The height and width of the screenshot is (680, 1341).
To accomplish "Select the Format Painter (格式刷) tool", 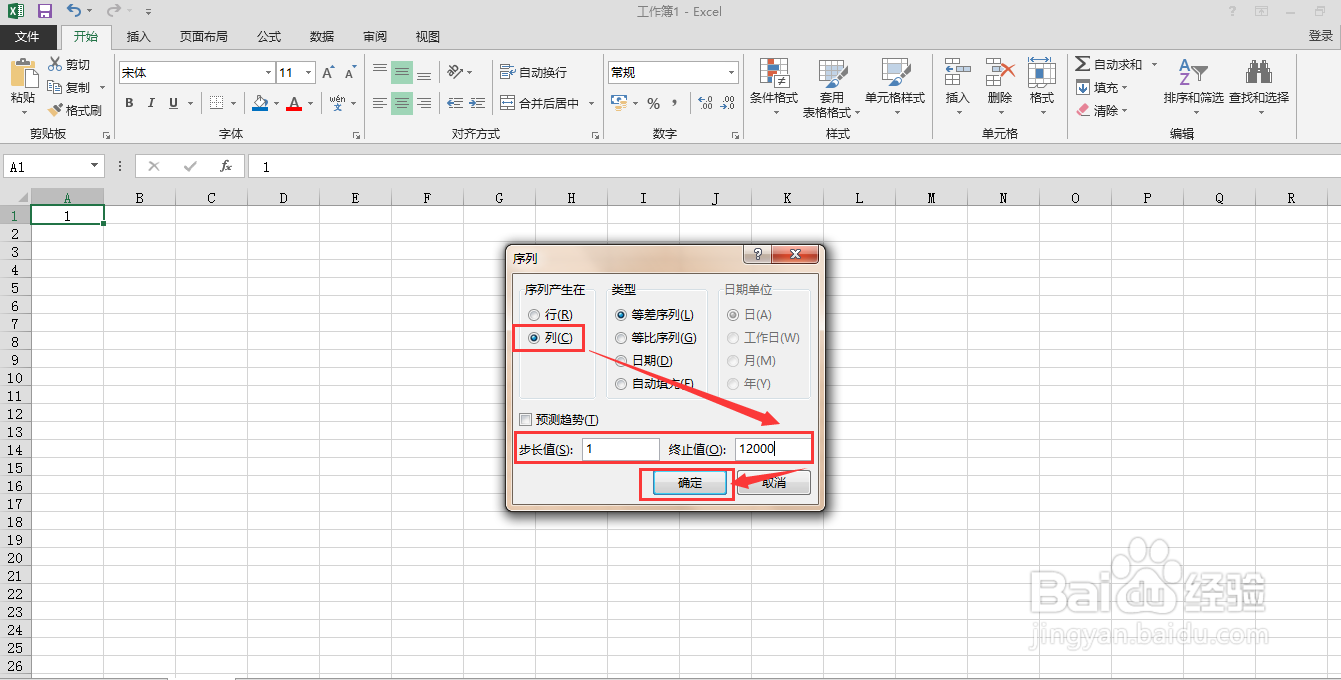I will (x=75, y=110).
